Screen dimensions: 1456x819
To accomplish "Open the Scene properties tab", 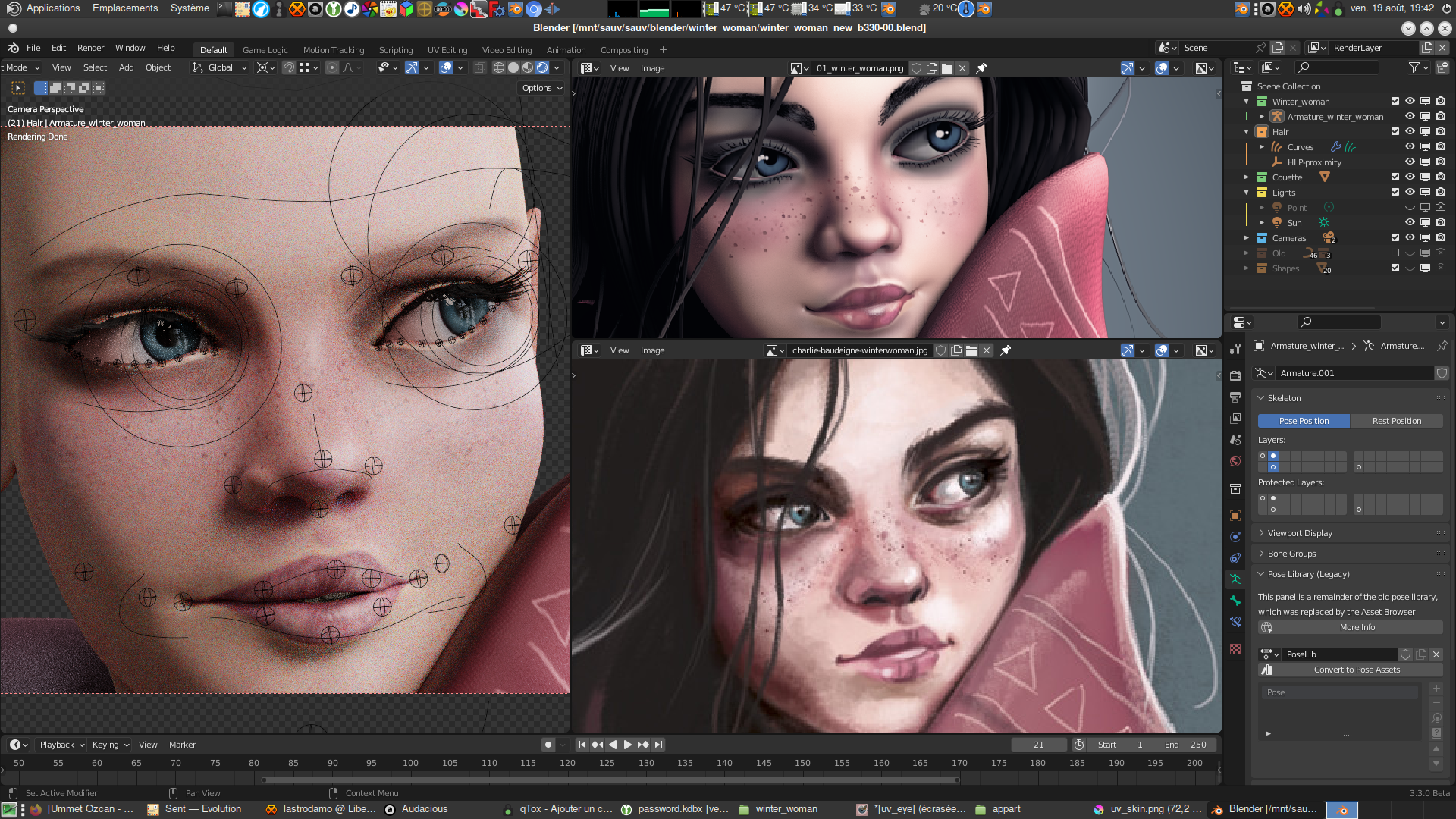I will [1235, 440].
